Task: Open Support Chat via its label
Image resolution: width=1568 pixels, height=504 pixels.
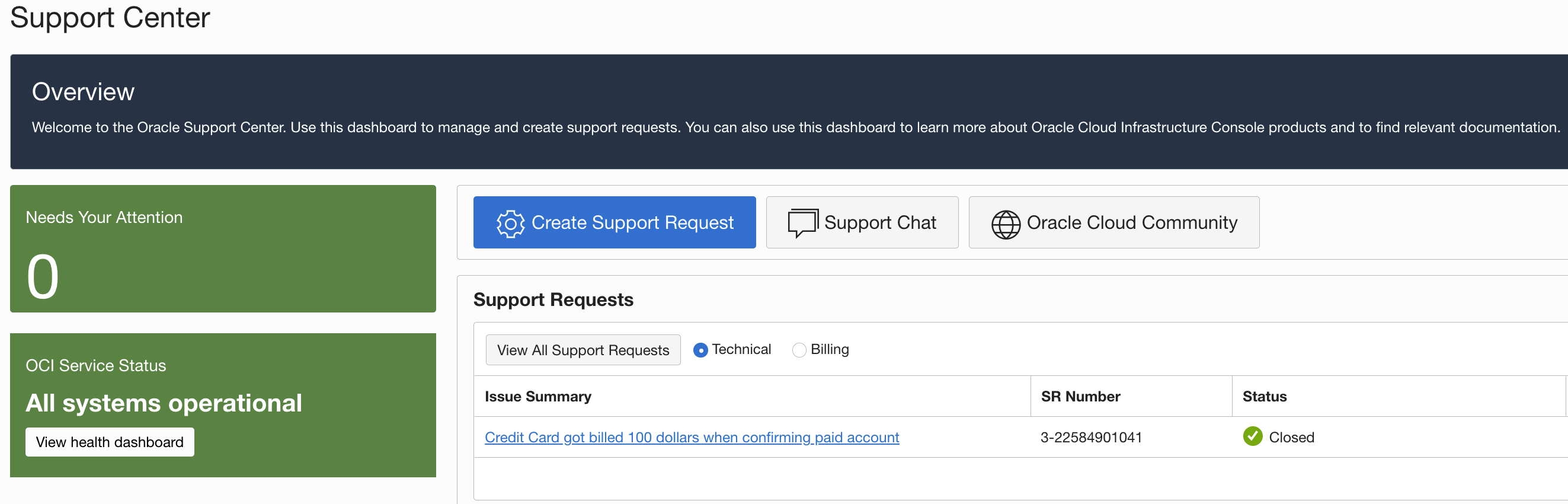Action: pos(879,223)
